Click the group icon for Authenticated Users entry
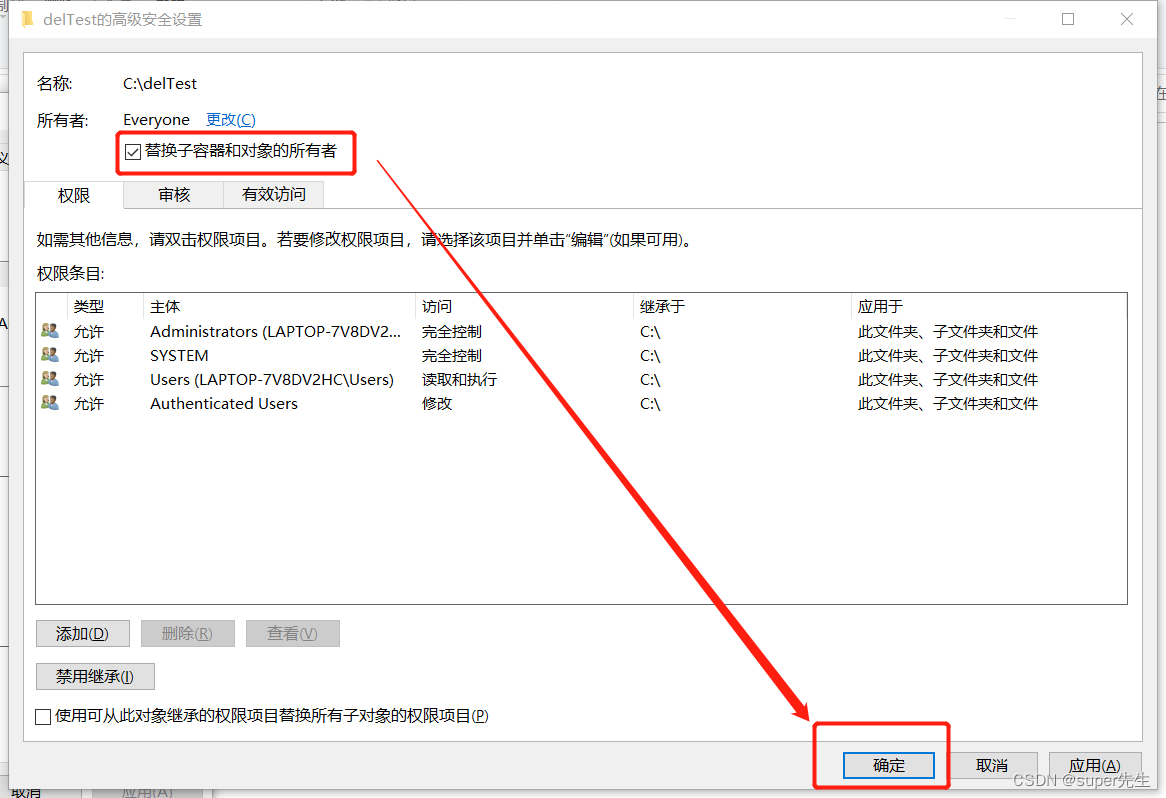This screenshot has height=798, width=1166. tap(50, 402)
